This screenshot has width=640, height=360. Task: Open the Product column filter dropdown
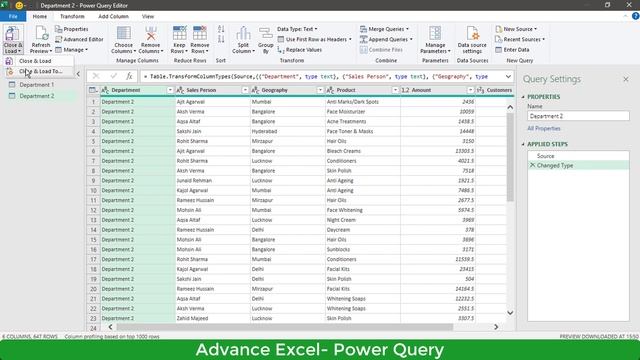pos(395,90)
